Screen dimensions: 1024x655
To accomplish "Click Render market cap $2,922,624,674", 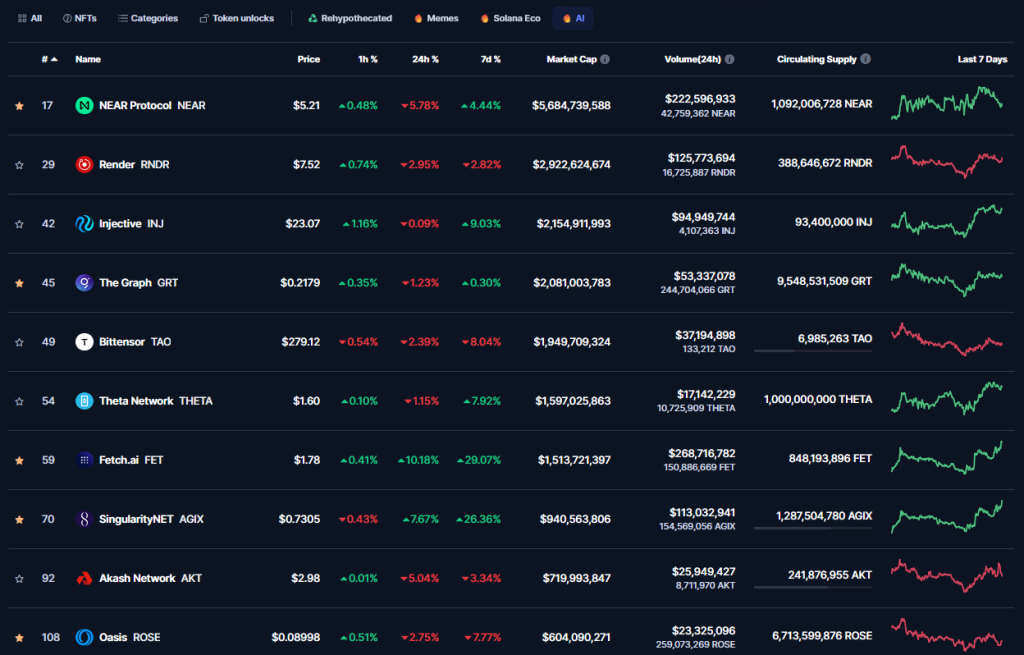I will click(x=571, y=165).
